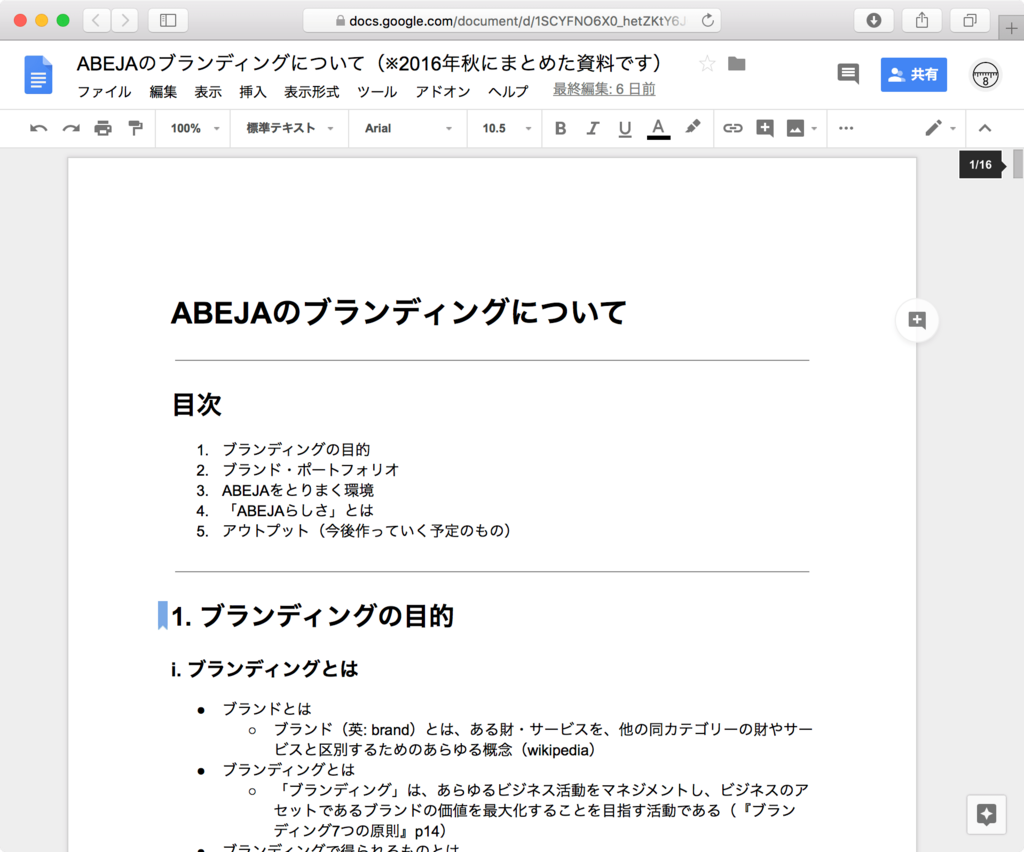Toggle italic formatting

592,128
